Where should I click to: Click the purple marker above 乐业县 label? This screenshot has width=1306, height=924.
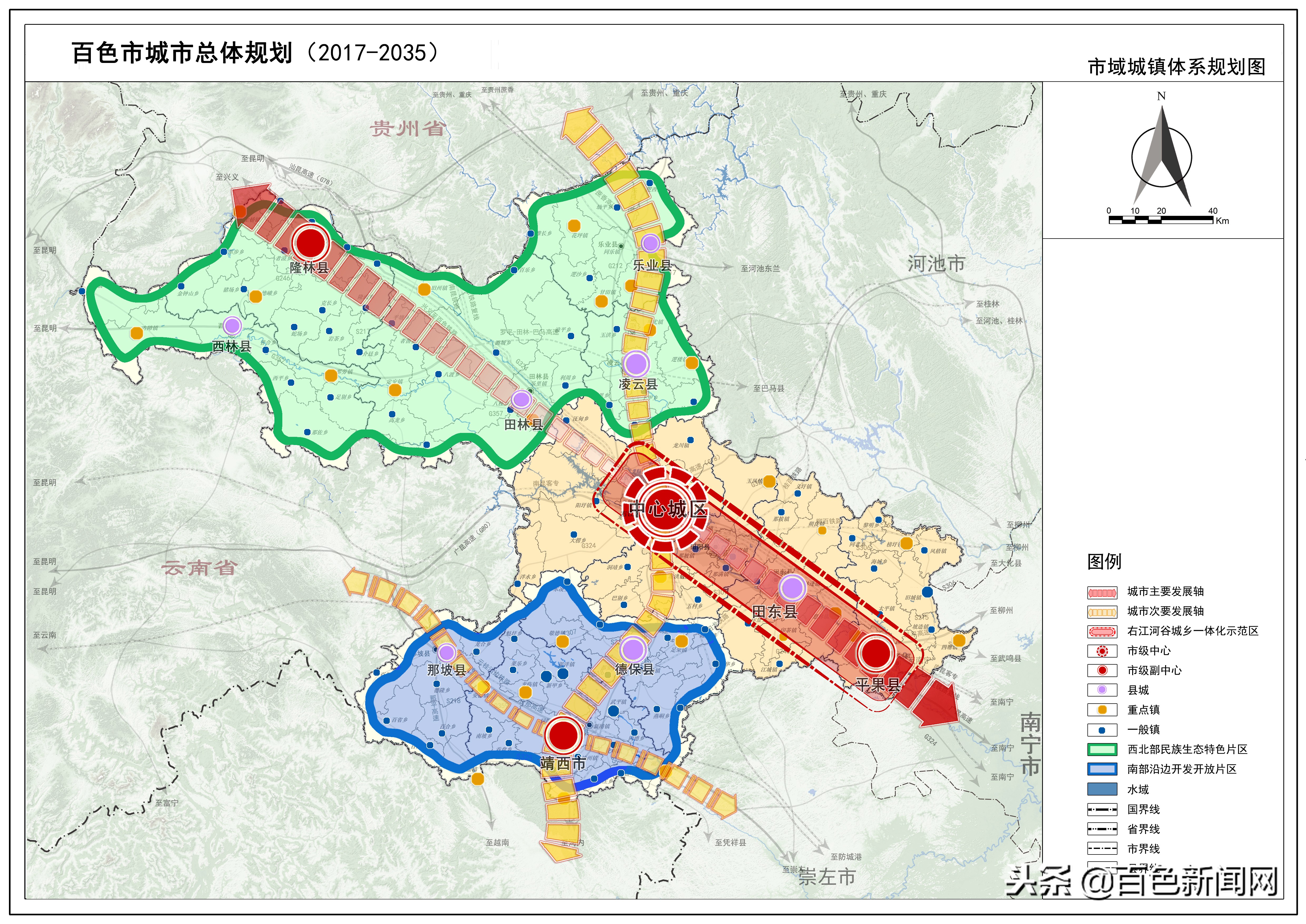(x=650, y=244)
